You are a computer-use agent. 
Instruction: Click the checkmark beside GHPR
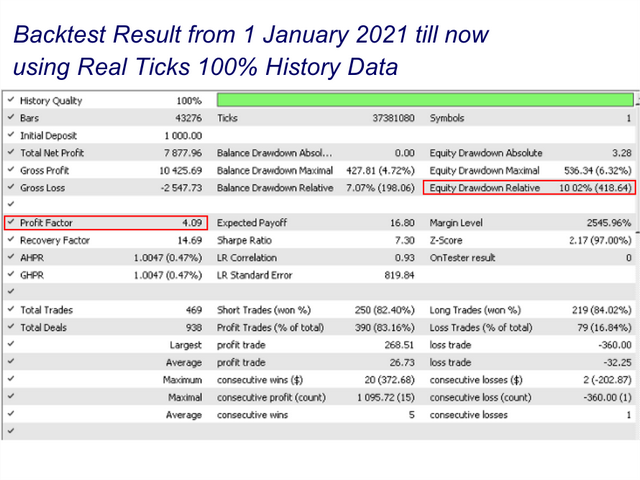point(11,275)
